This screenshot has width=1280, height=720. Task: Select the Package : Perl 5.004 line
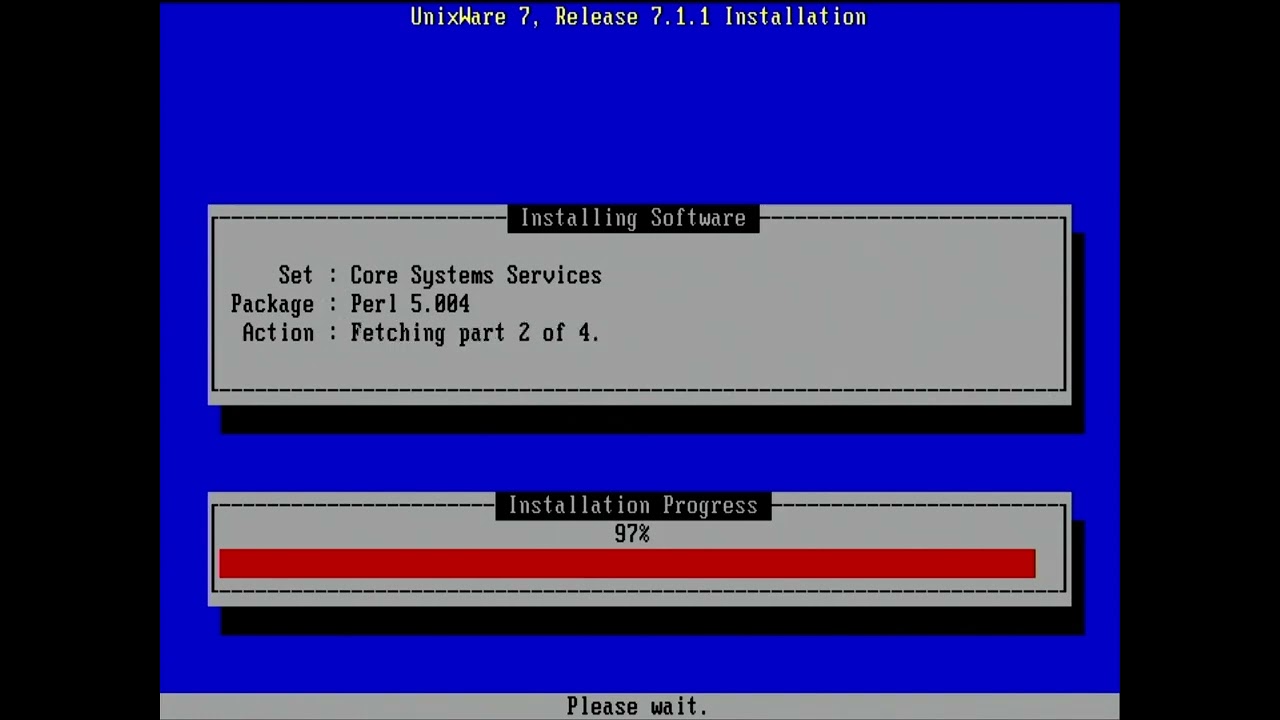pos(350,304)
